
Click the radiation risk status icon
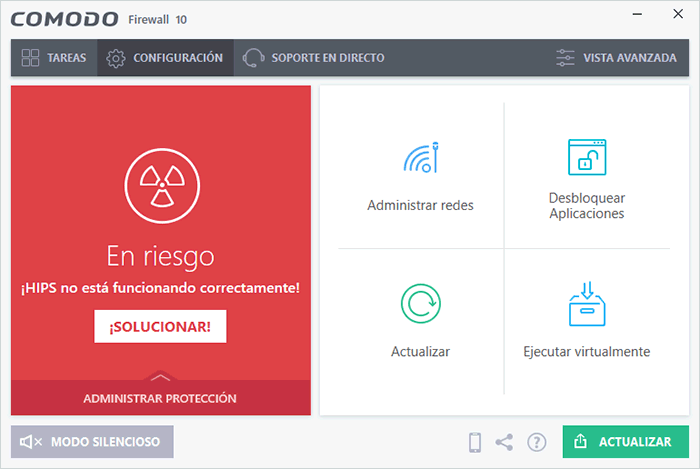click(162, 186)
